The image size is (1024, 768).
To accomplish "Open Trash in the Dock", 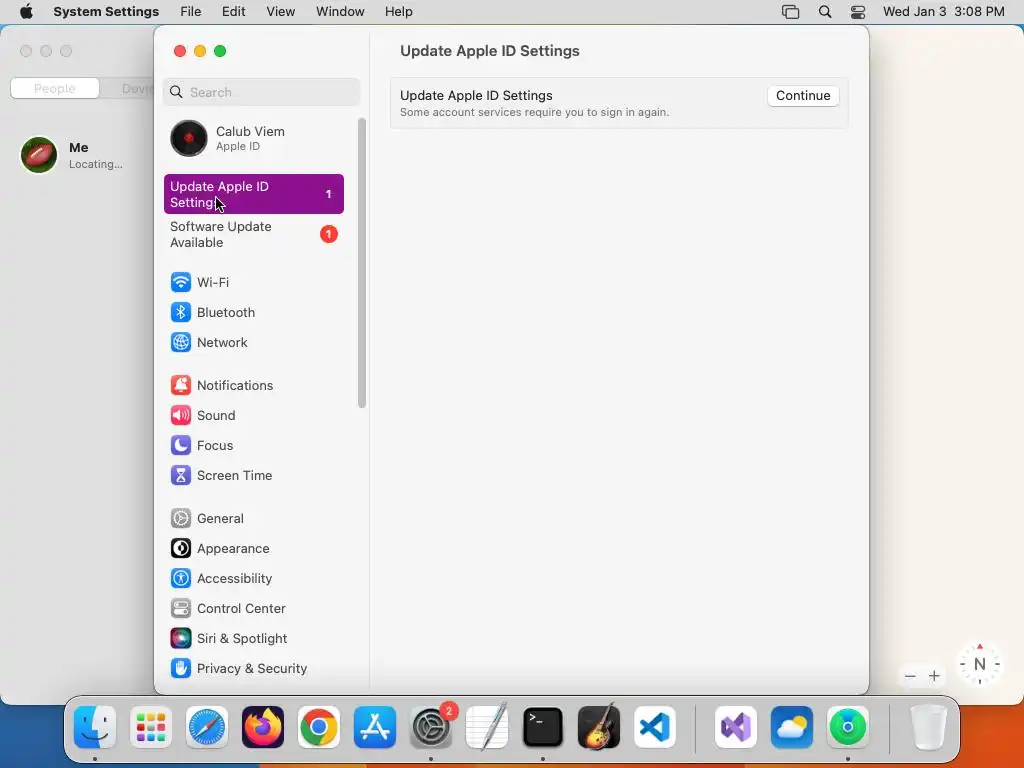I will click(928, 727).
